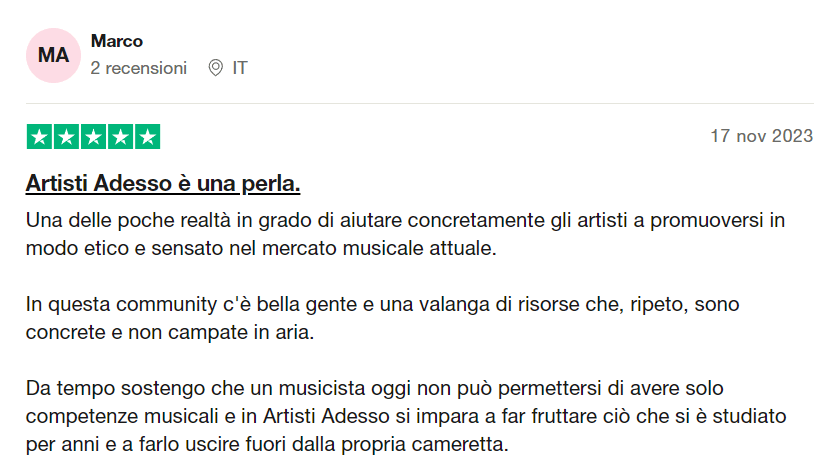Click the location pin icon
Screen dimensions: 836x466
[215, 68]
